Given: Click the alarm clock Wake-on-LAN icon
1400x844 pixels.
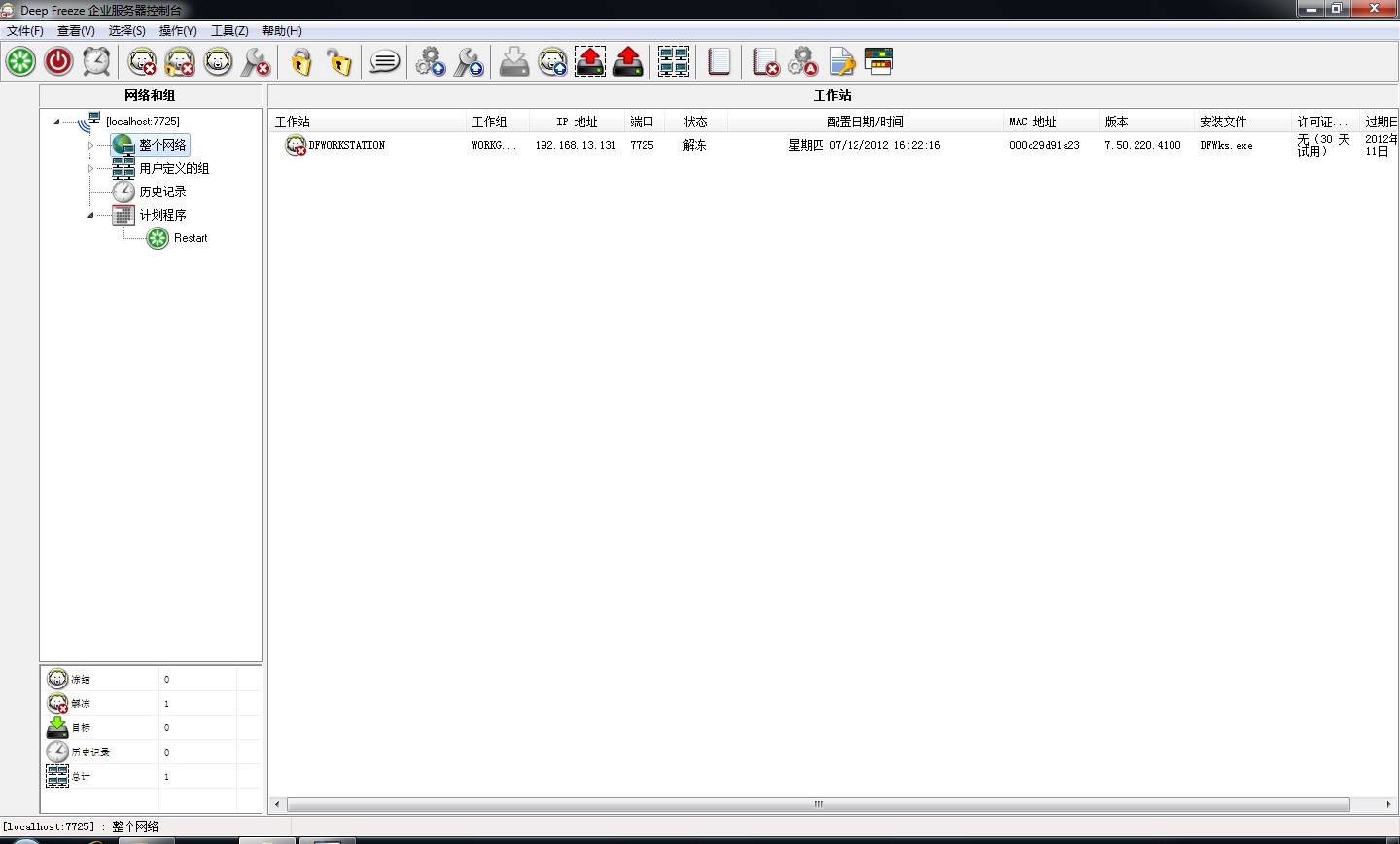Looking at the screenshot, I should click(96, 61).
